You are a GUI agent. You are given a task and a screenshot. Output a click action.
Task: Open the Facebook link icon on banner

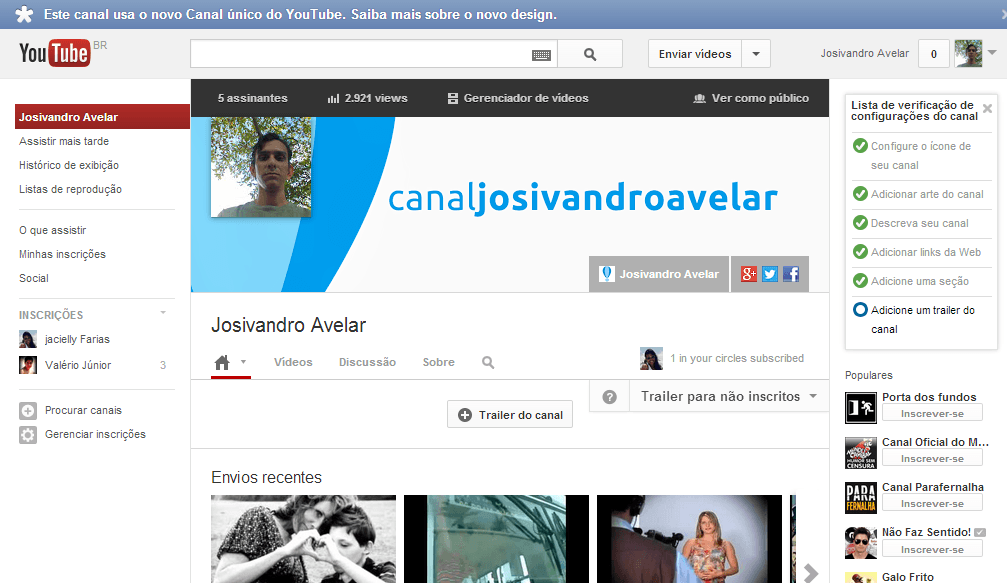pyautogui.click(x=791, y=274)
